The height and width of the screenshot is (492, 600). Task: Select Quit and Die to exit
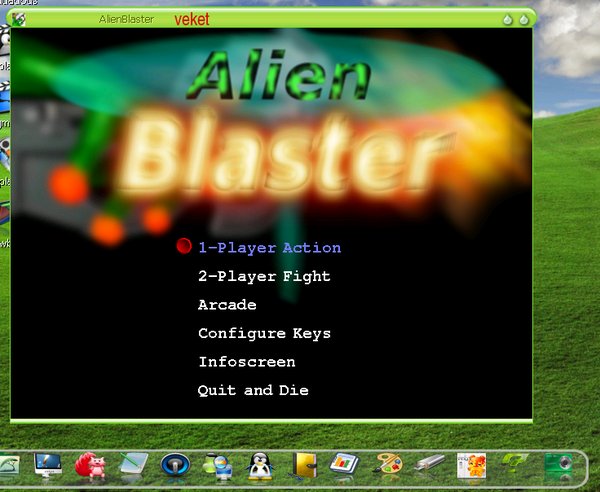coord(253,390)
